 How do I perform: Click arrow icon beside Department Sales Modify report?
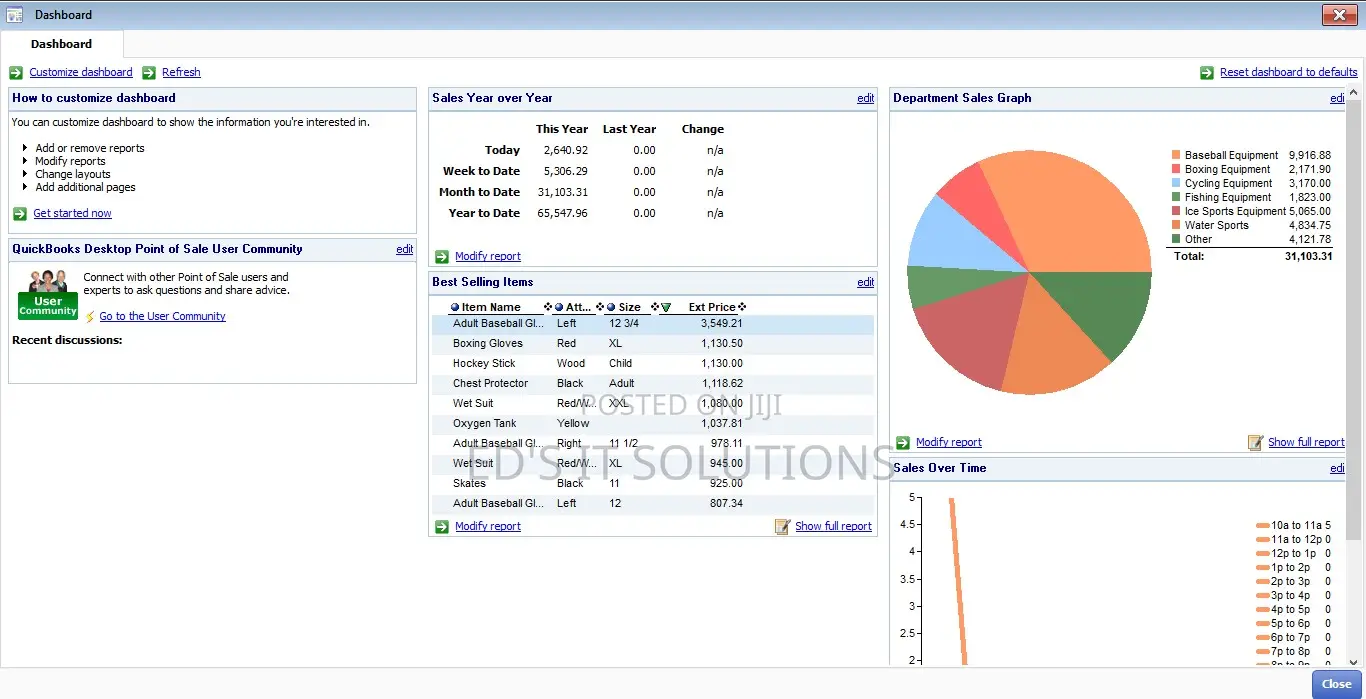tap(903, 442)
